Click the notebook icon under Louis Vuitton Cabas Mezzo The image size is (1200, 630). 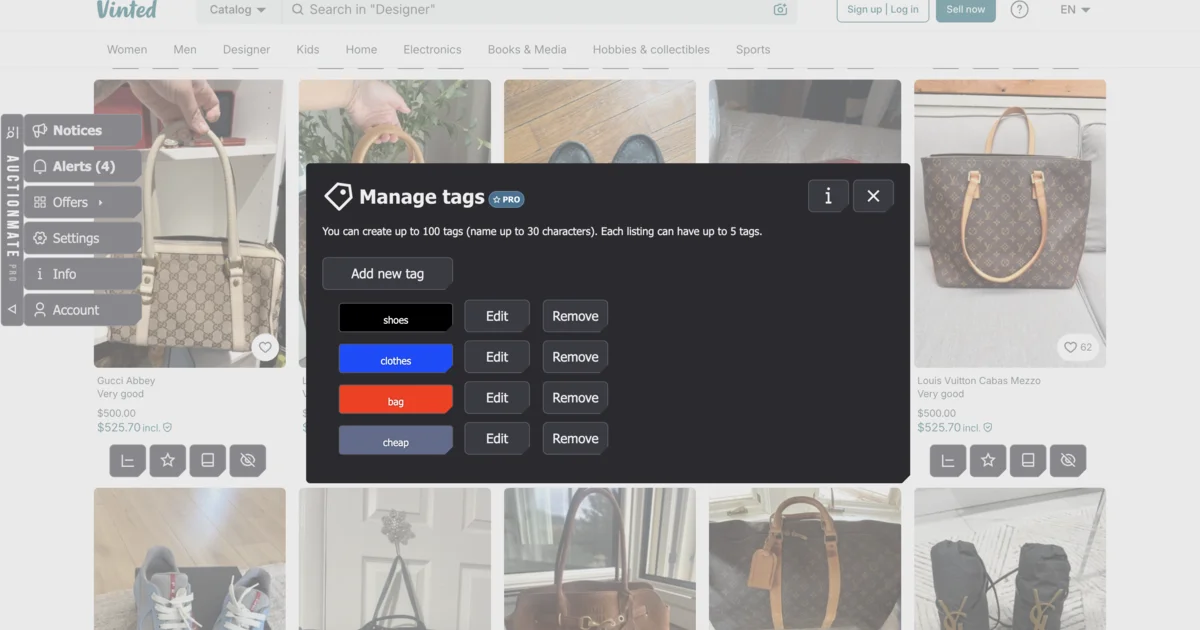pos(1028,461)
